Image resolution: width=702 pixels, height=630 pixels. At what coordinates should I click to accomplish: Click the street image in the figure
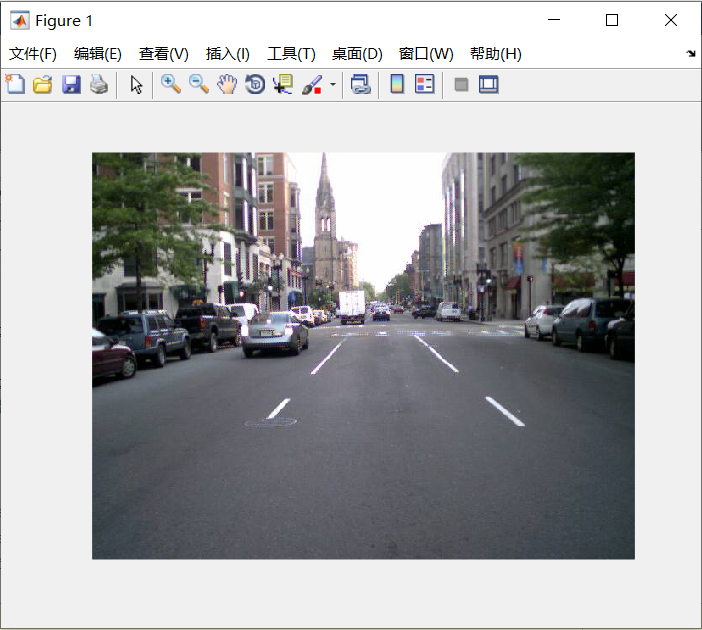363,356
